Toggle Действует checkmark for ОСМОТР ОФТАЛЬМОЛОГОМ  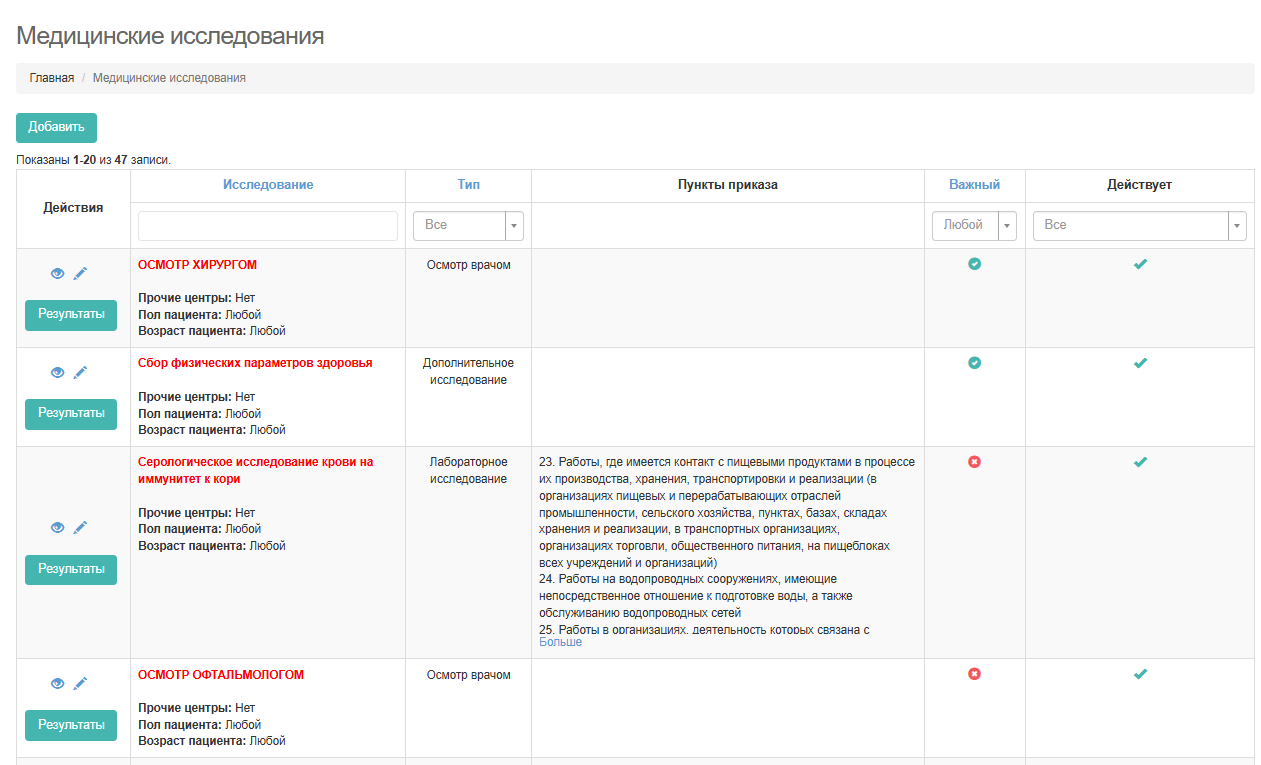(x=1139, y=674)
